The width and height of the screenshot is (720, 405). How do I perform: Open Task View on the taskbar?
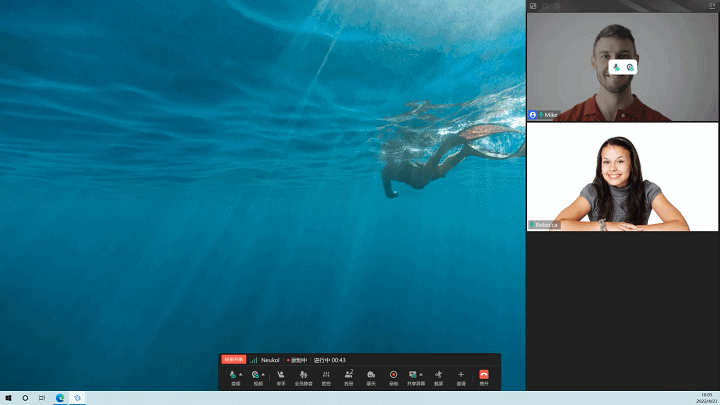point(42,398)
